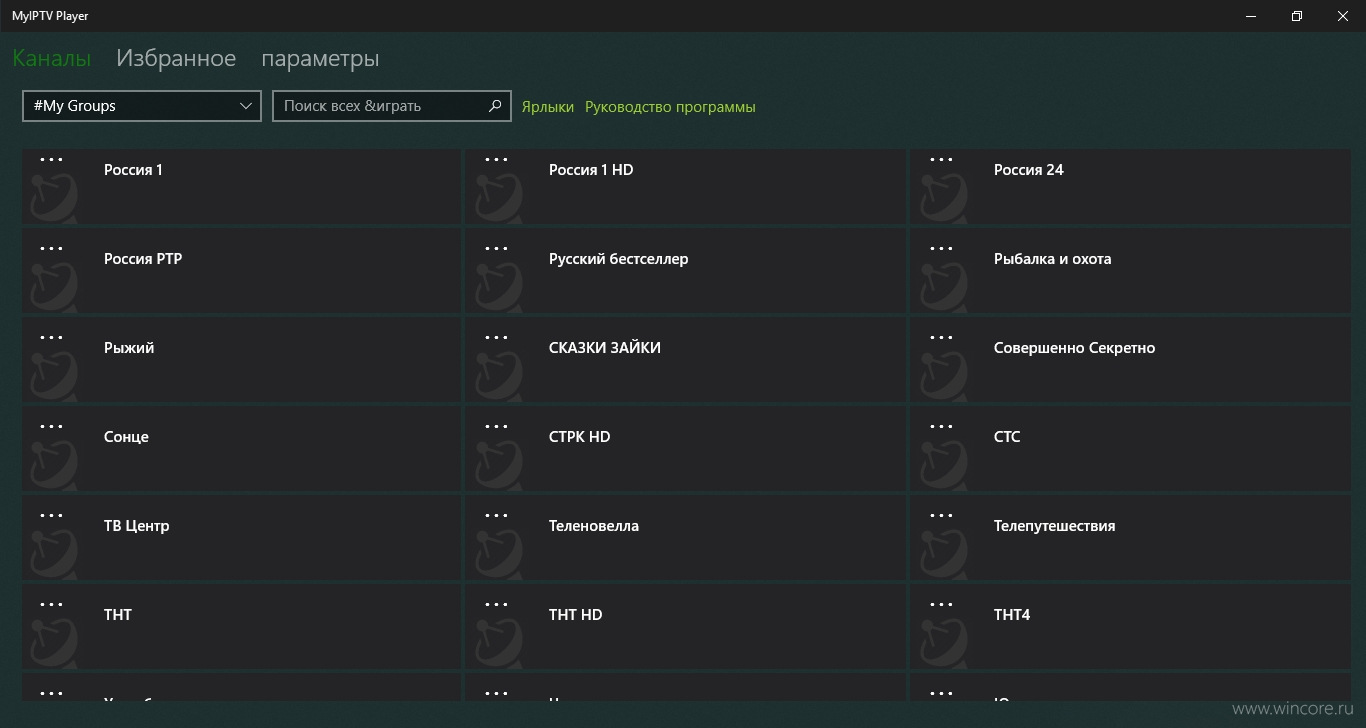Restore down the MyIPTV Player window
This screenshot has height=728, width=1366.
pos(1297,16)
